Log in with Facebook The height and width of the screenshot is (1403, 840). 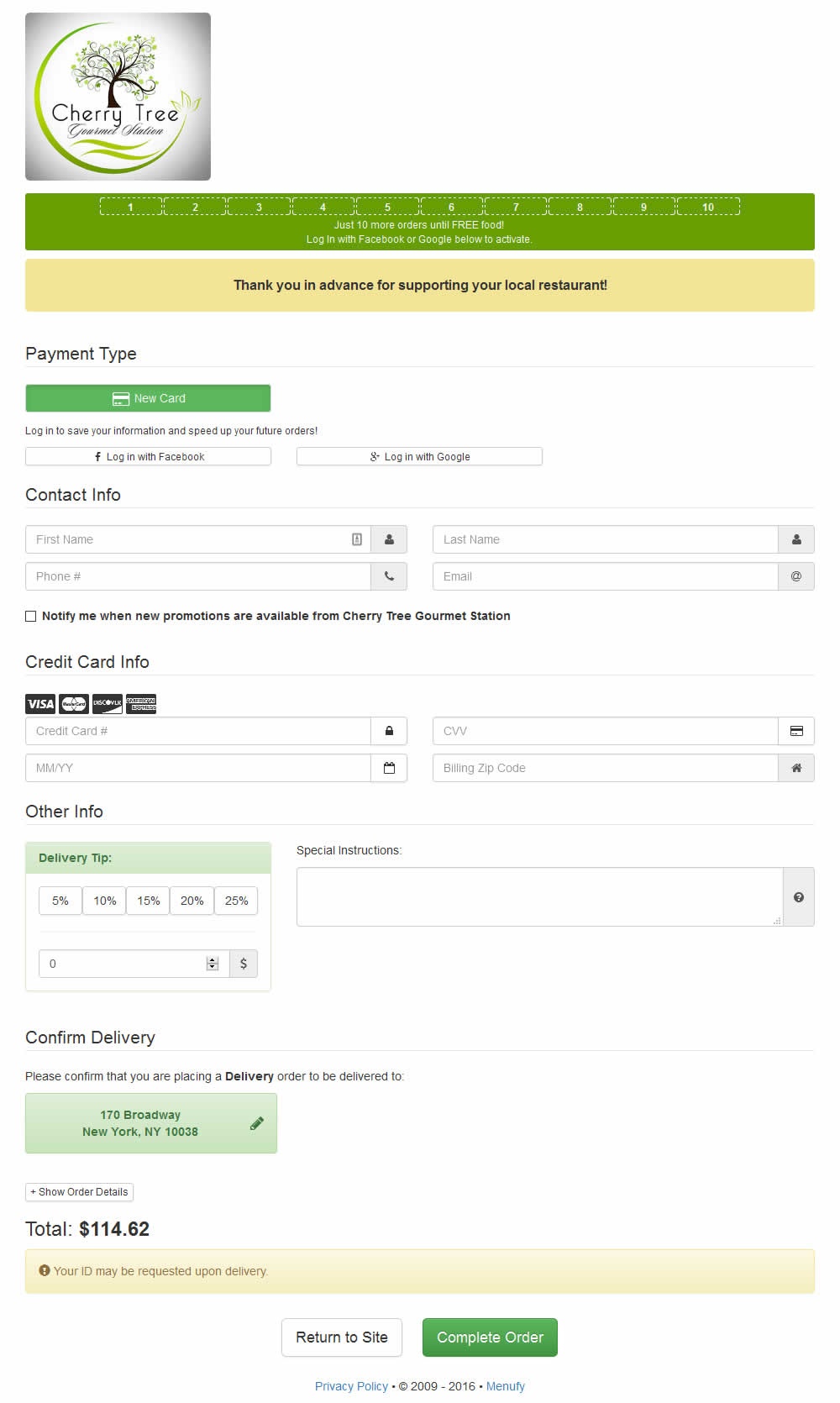(148, 456)
